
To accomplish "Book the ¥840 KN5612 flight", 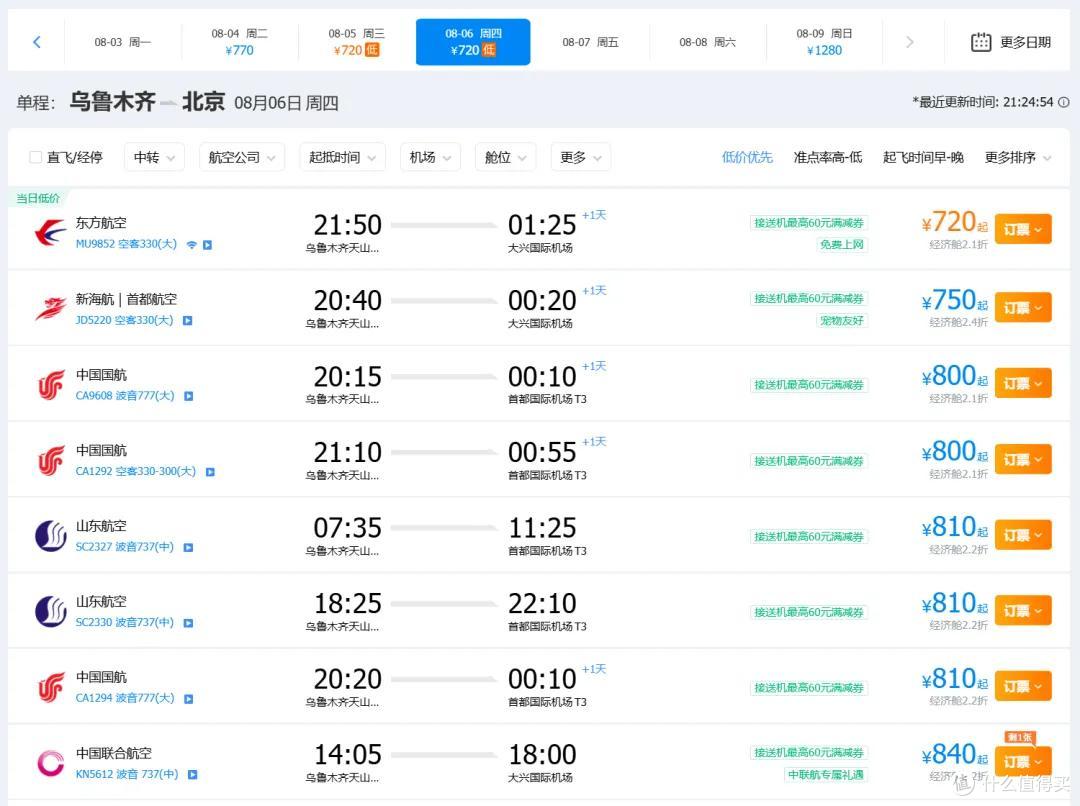I will (1023, 762).
